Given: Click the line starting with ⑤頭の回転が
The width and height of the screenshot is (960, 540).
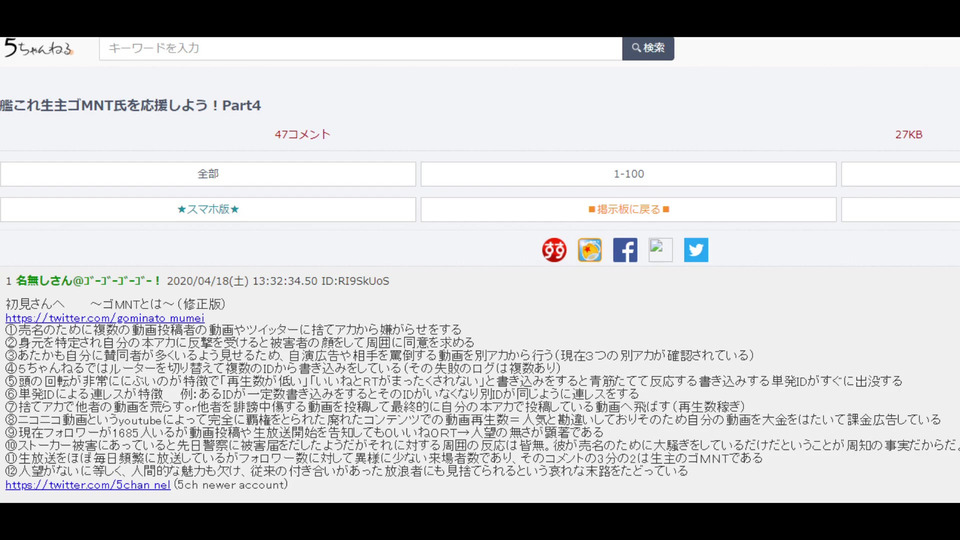Looking at the screenshot, I should [454, 381].
